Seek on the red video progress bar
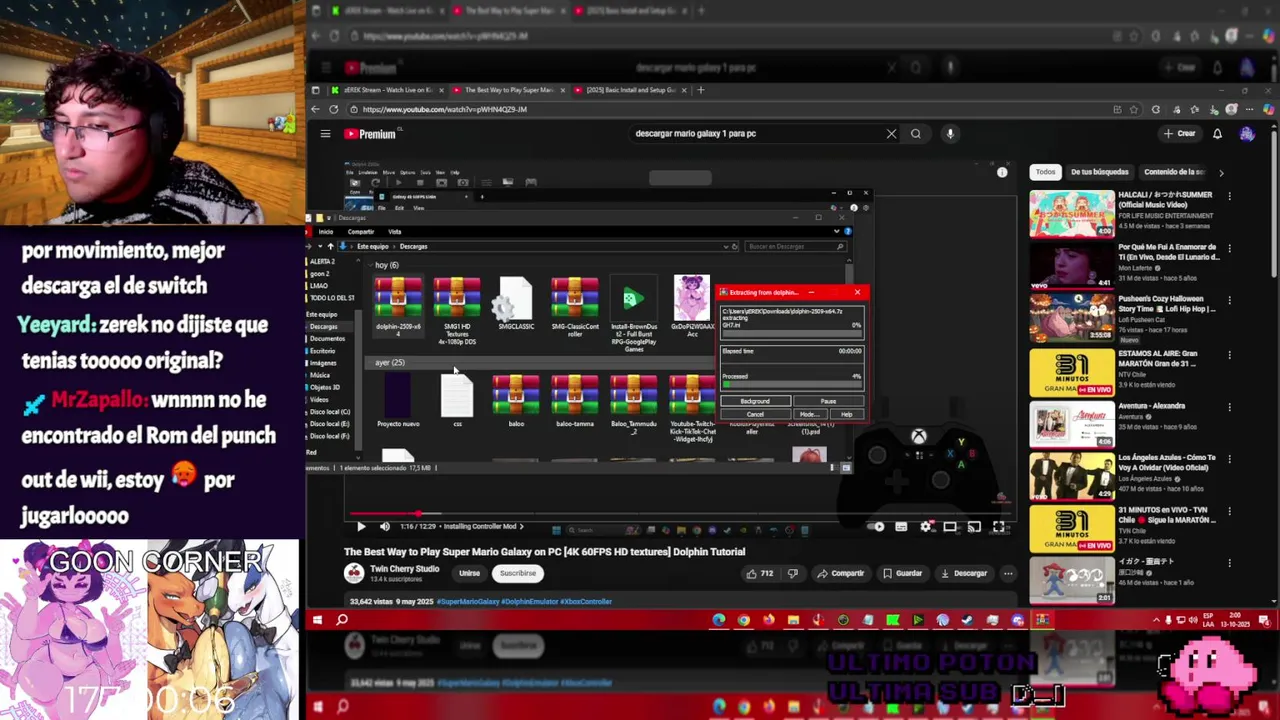The image size is (1280, 720). [x=680, y=514]
